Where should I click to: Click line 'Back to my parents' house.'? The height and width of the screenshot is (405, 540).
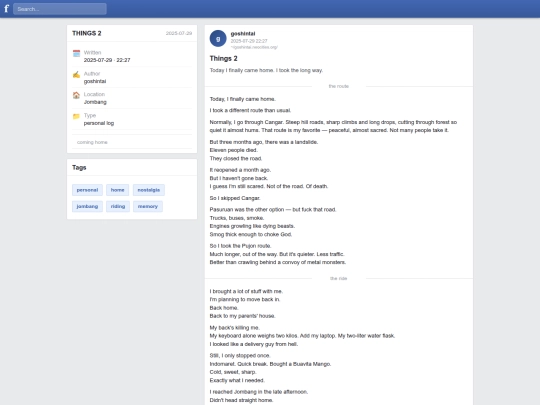click(x=242, y=316)
